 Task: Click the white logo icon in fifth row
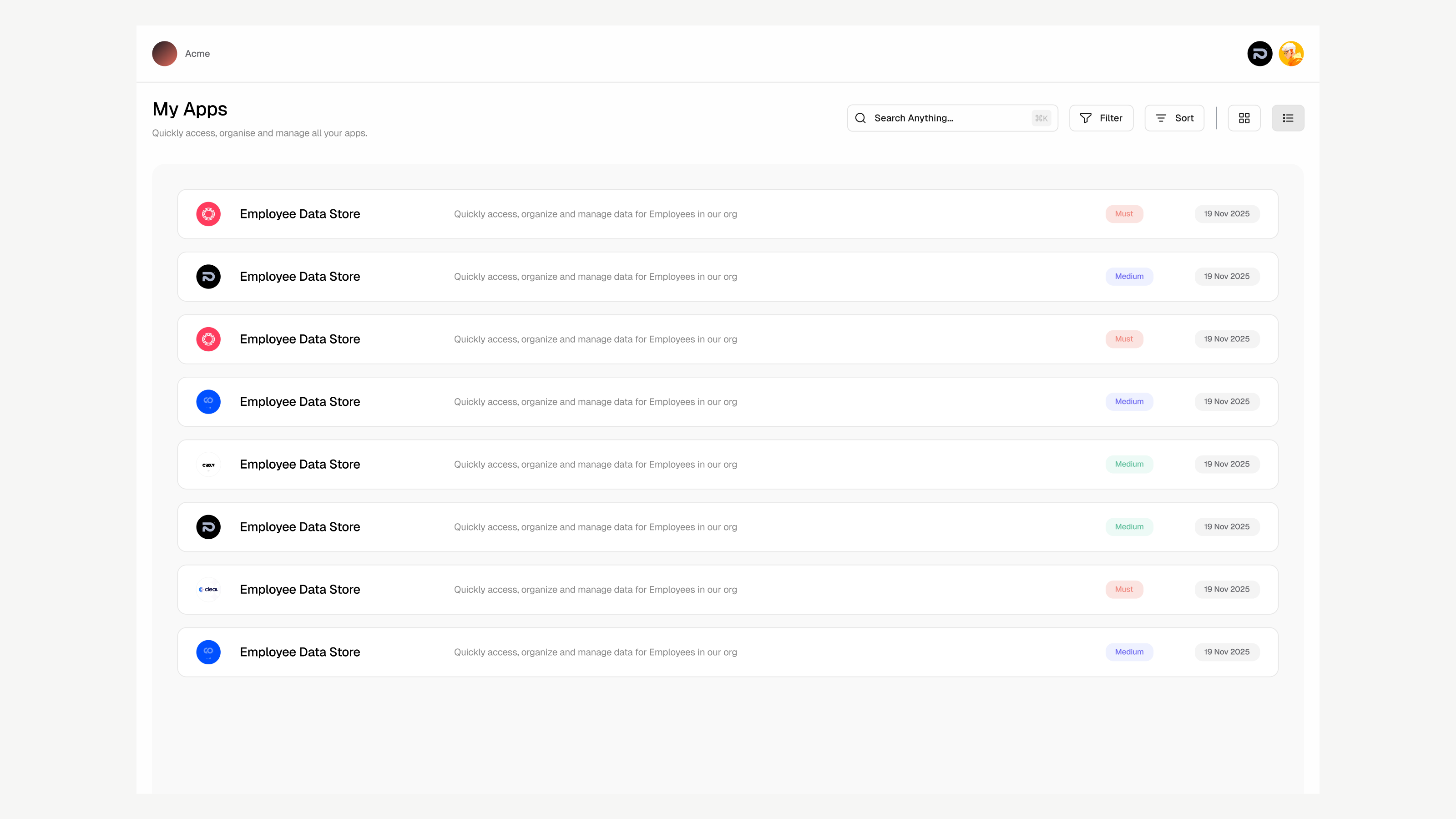pyautogui.click(x=208, y=465)
